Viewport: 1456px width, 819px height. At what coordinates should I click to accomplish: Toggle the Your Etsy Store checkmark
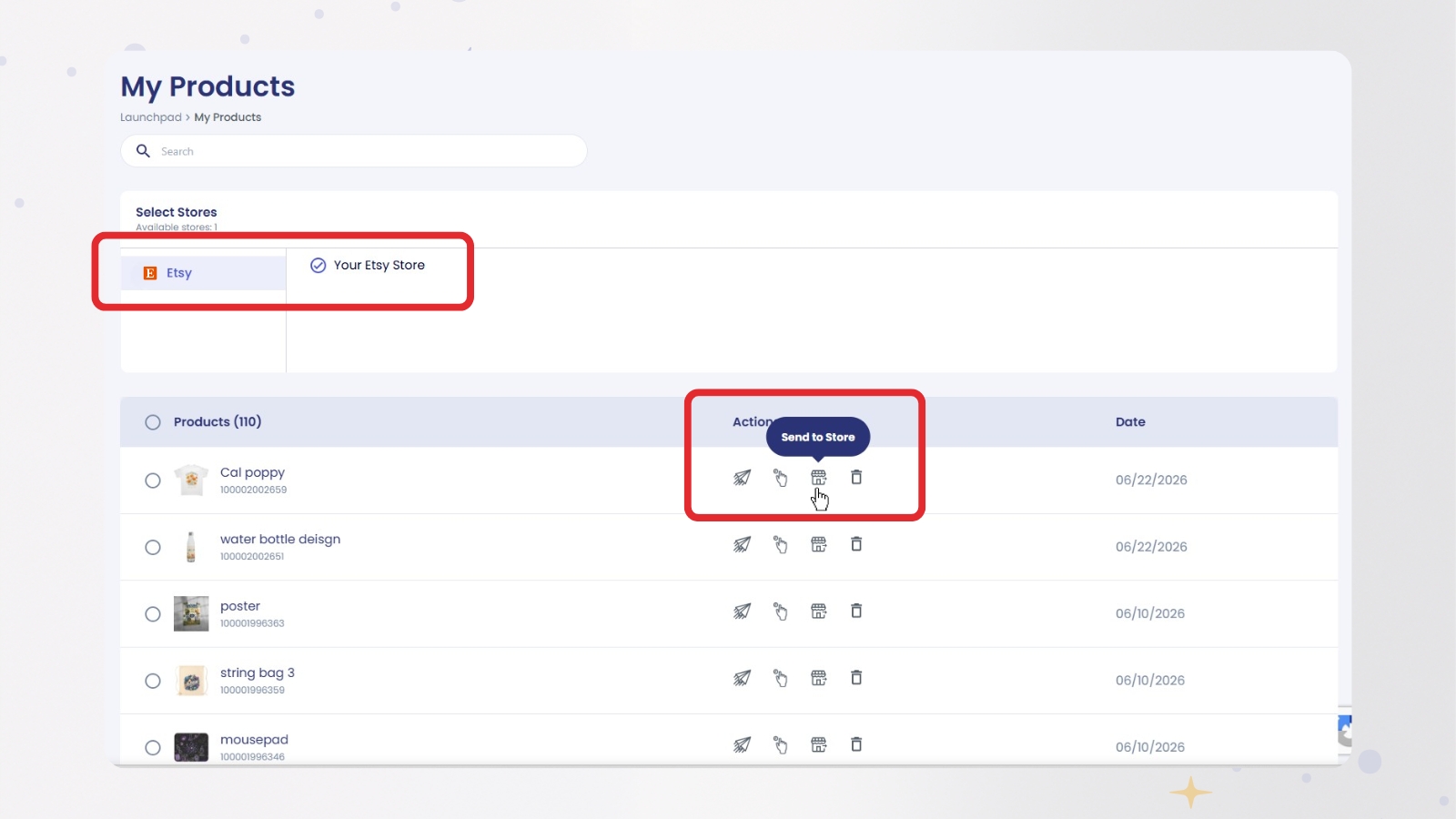coord(318,266)
